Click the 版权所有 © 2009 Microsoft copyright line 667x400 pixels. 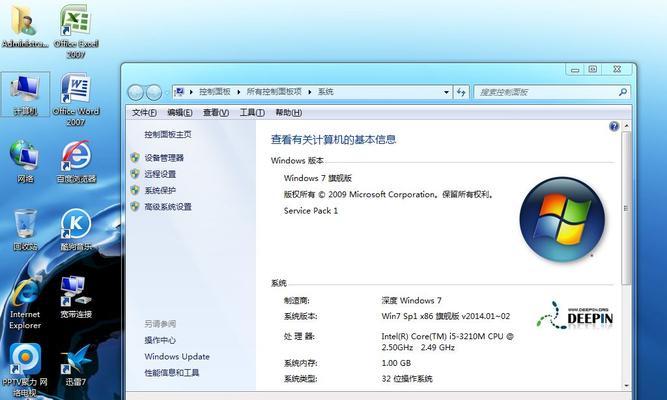[x=389, y=194]
